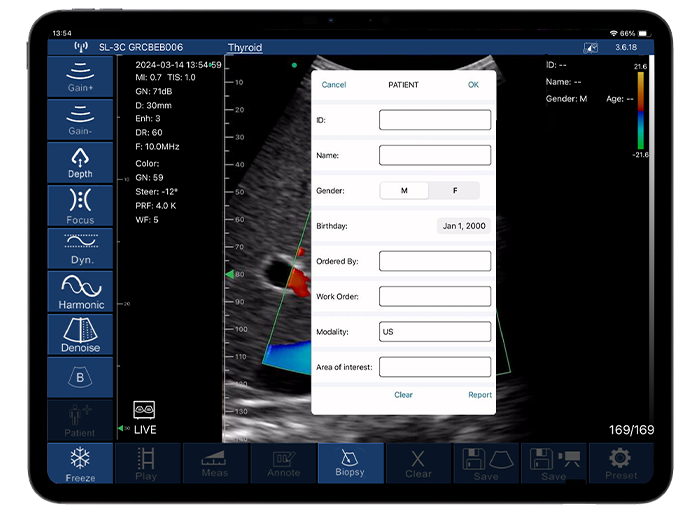Open the Dyn. dynamic range control
This screenshot has height=514, width=700.
[x=80, y=249]
